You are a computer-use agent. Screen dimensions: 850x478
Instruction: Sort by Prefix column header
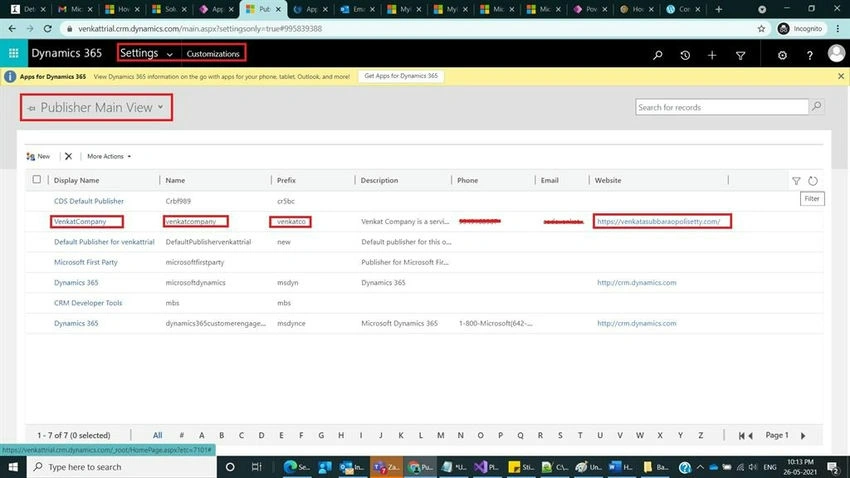(286, 180)
